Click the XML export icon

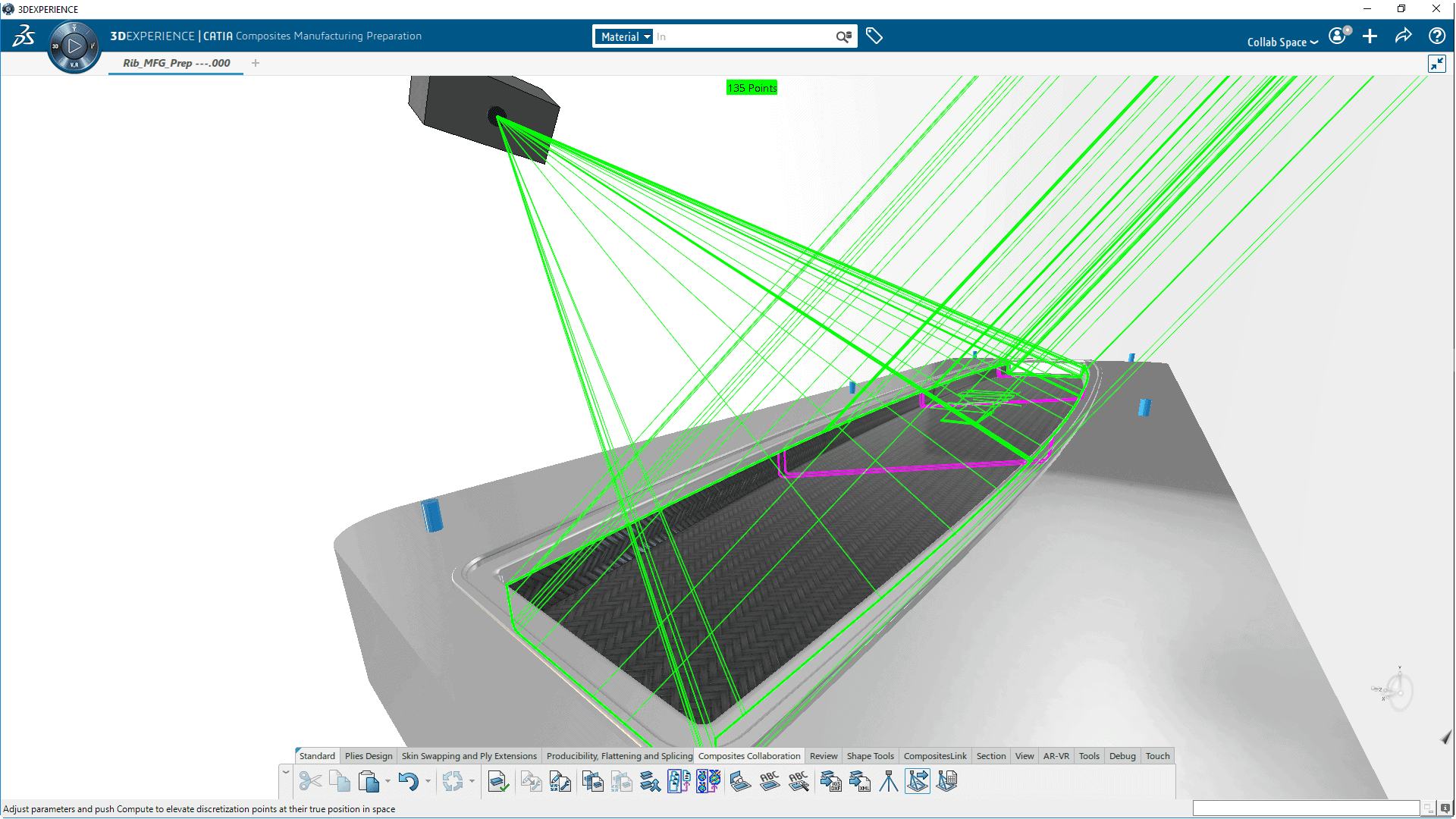859,781
